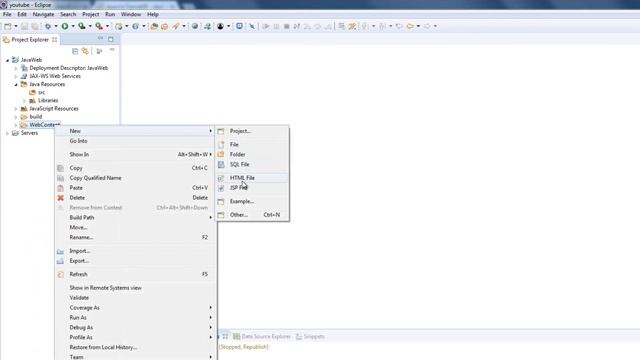Click the Search flashlight toolbar icon
The image size is (640, 360).
click(x=176, y=26)
